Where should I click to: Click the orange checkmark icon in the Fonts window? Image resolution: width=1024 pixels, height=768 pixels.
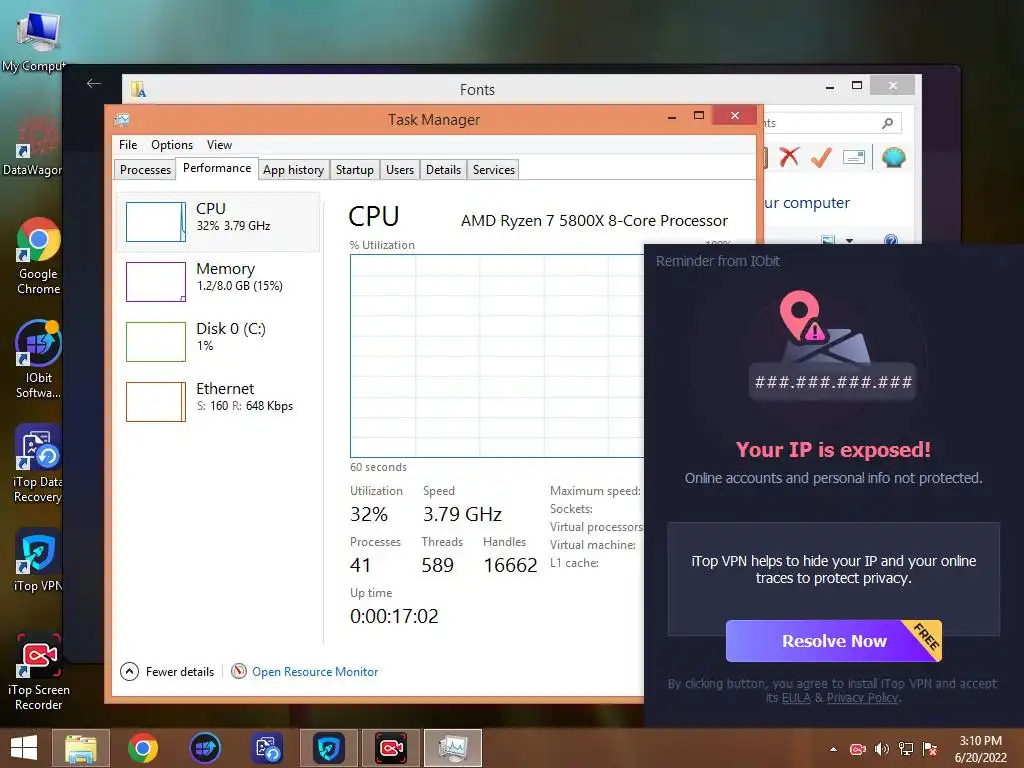(822, 157)
